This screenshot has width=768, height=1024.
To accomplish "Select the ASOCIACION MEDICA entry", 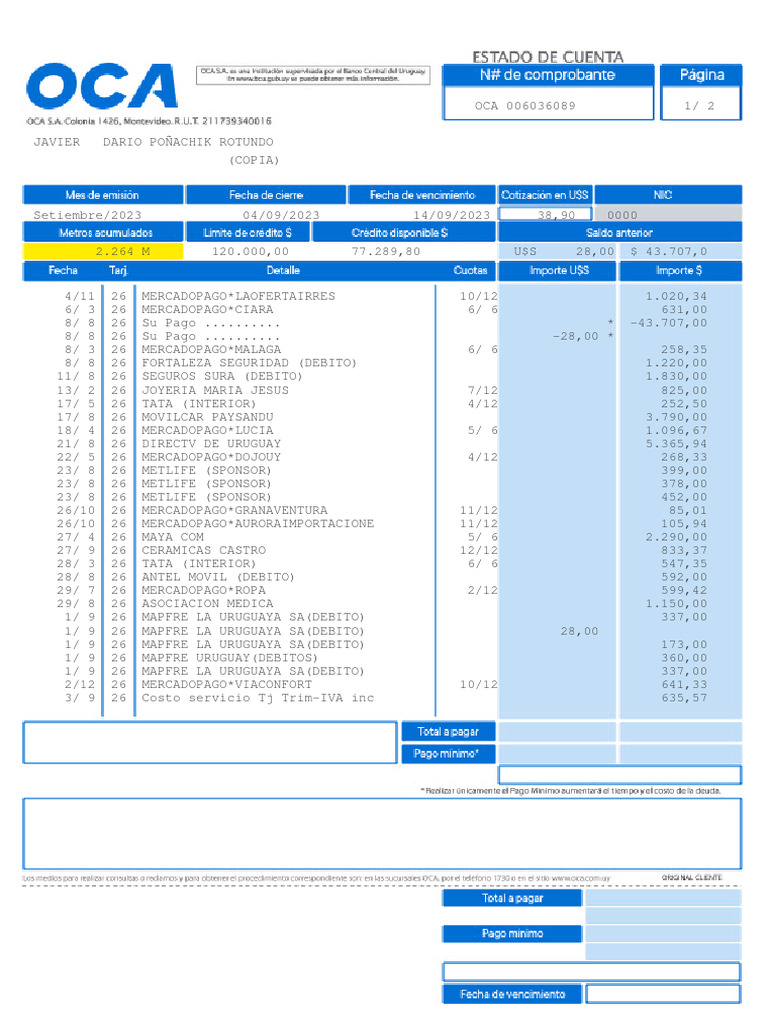I will coord(208,604).
